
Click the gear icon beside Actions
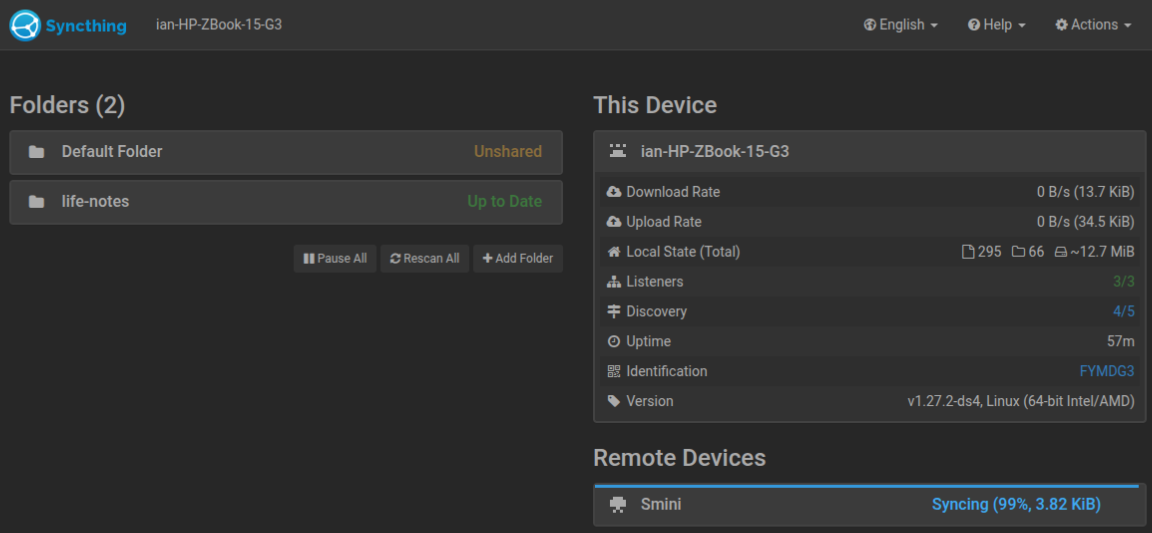click(1062, 25)
